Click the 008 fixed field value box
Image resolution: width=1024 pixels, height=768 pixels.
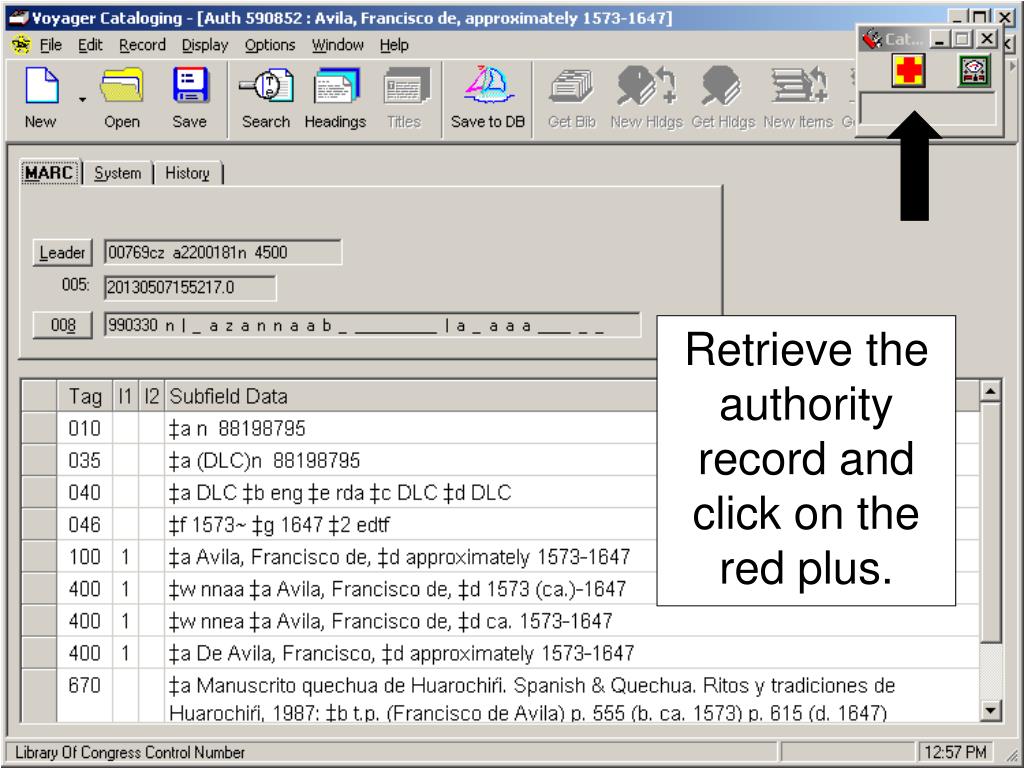[372, 325]
